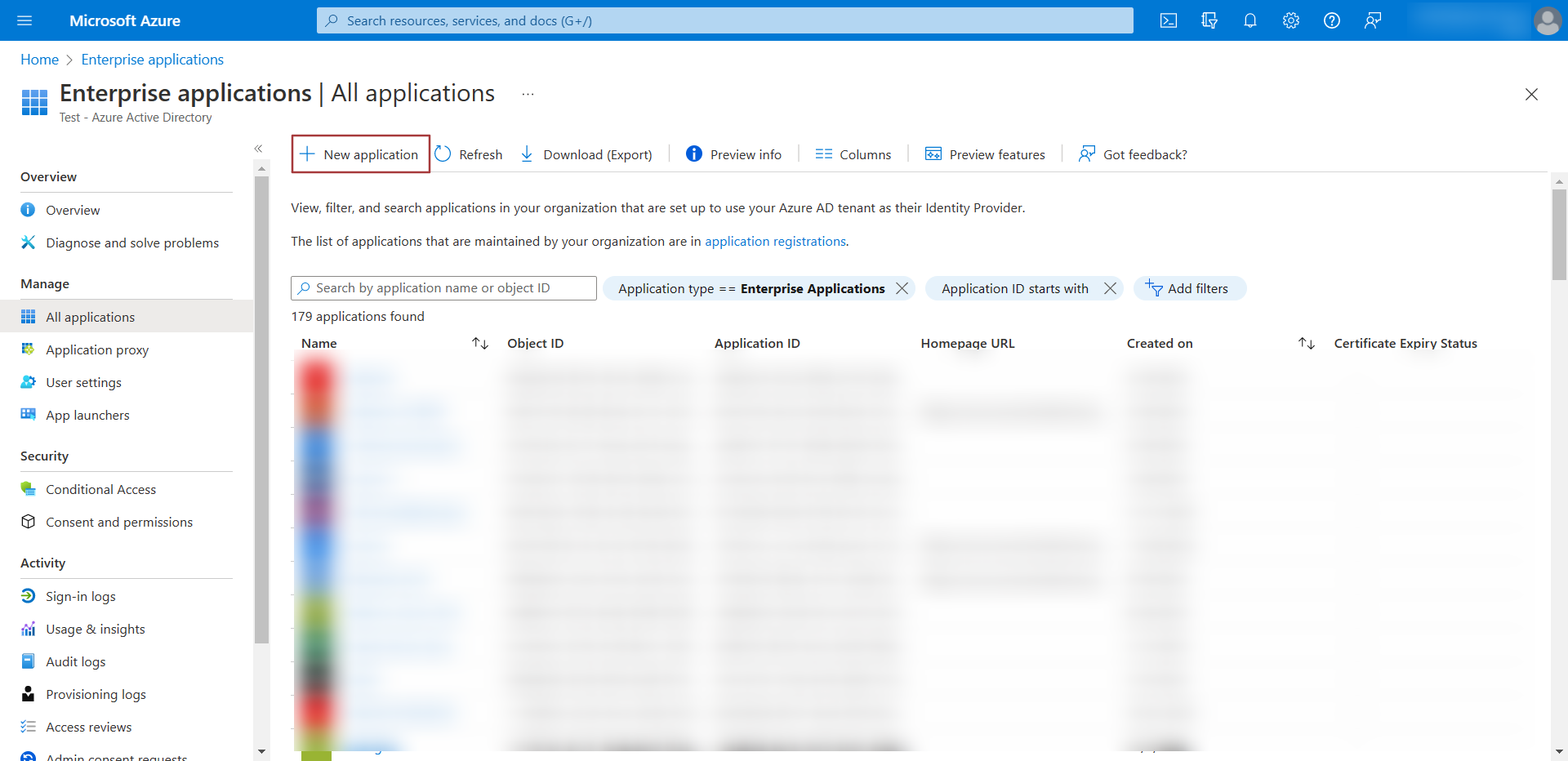Open Sign-in logs from the sidebar
Image resolution: width=1568 pixels, height=761 pixels.
coord(79,596)
